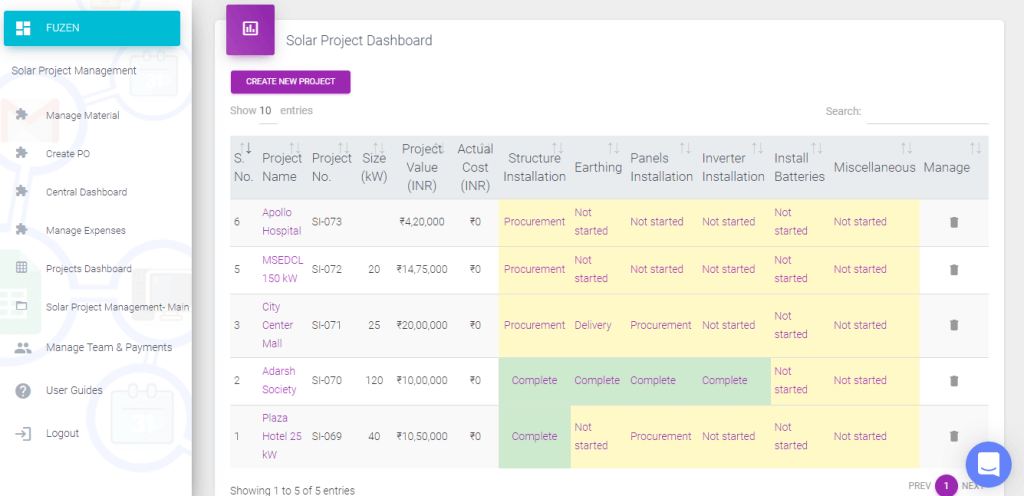Open Create PO in the sidebar

(68, 154)
